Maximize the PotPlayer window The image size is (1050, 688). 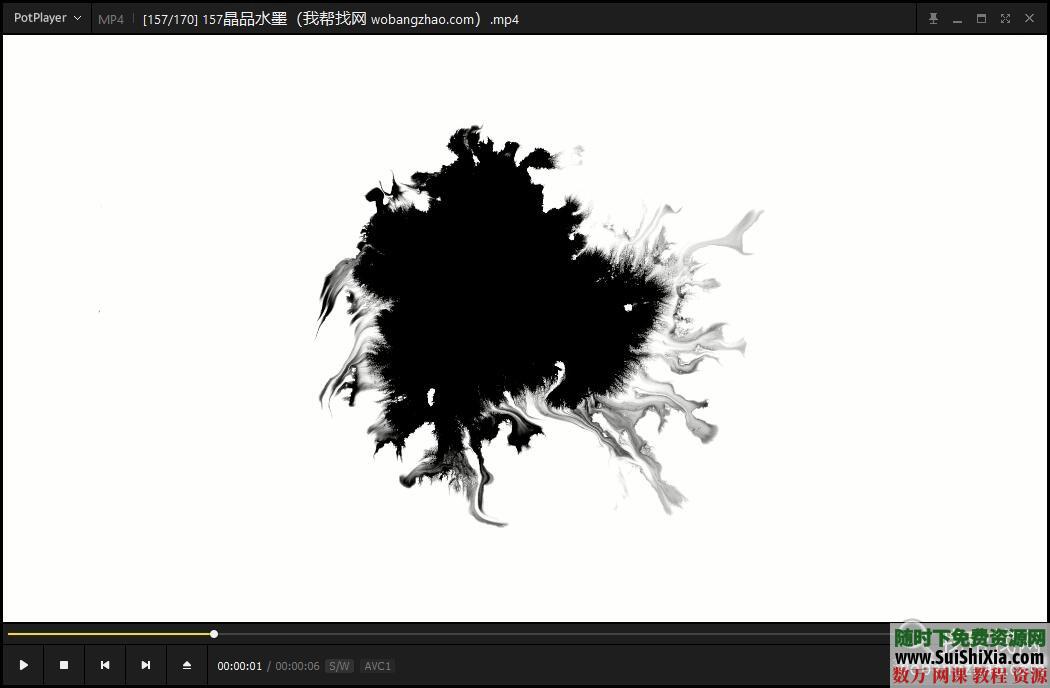pyautogui.click(x=981, y=19)
